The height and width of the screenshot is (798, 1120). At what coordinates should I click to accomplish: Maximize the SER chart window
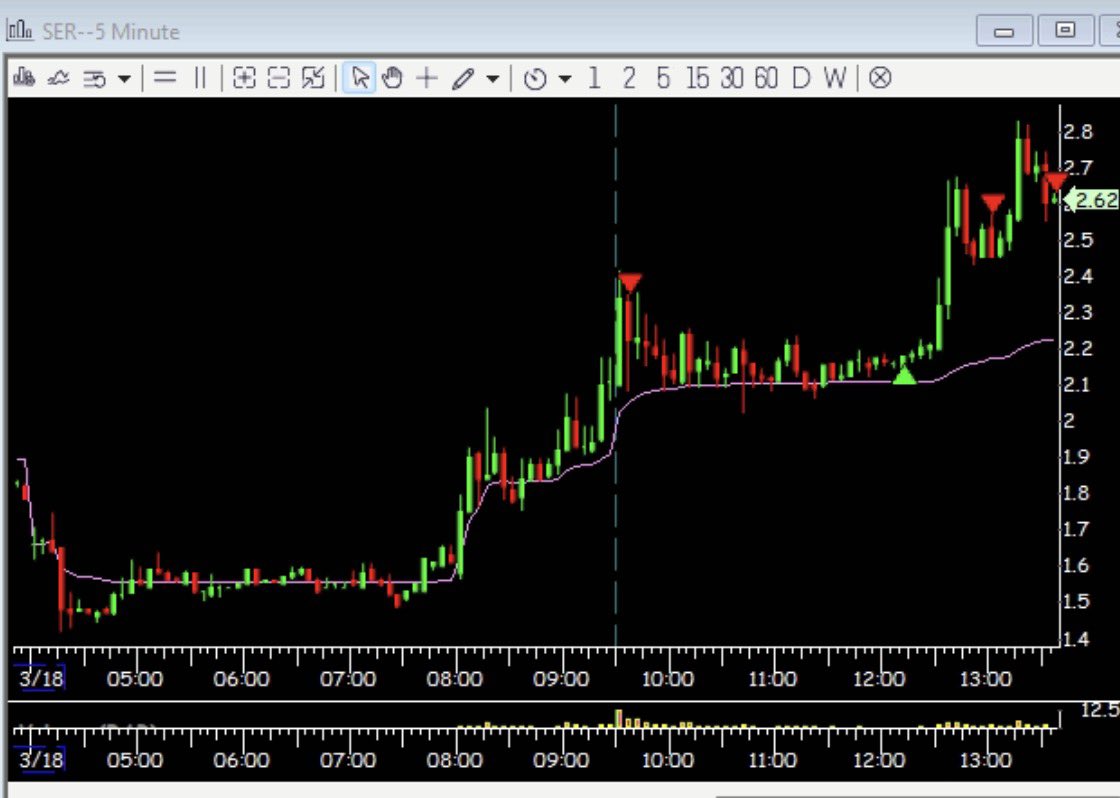tap(1065, 30)
